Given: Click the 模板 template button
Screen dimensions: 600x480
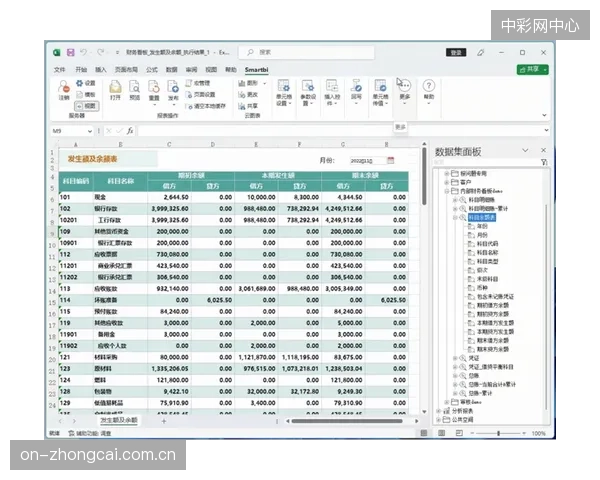Looking at the screenshot, I should click(85, 95).
